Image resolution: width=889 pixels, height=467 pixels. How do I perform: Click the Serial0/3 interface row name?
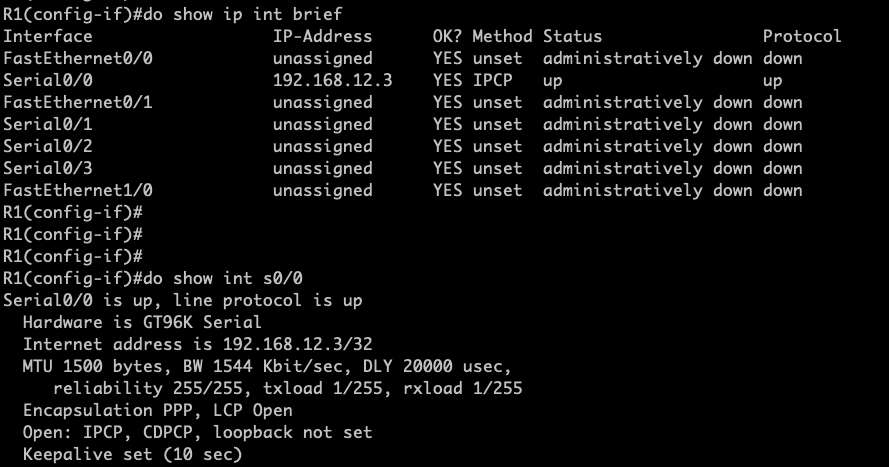(x=42, y=168)
